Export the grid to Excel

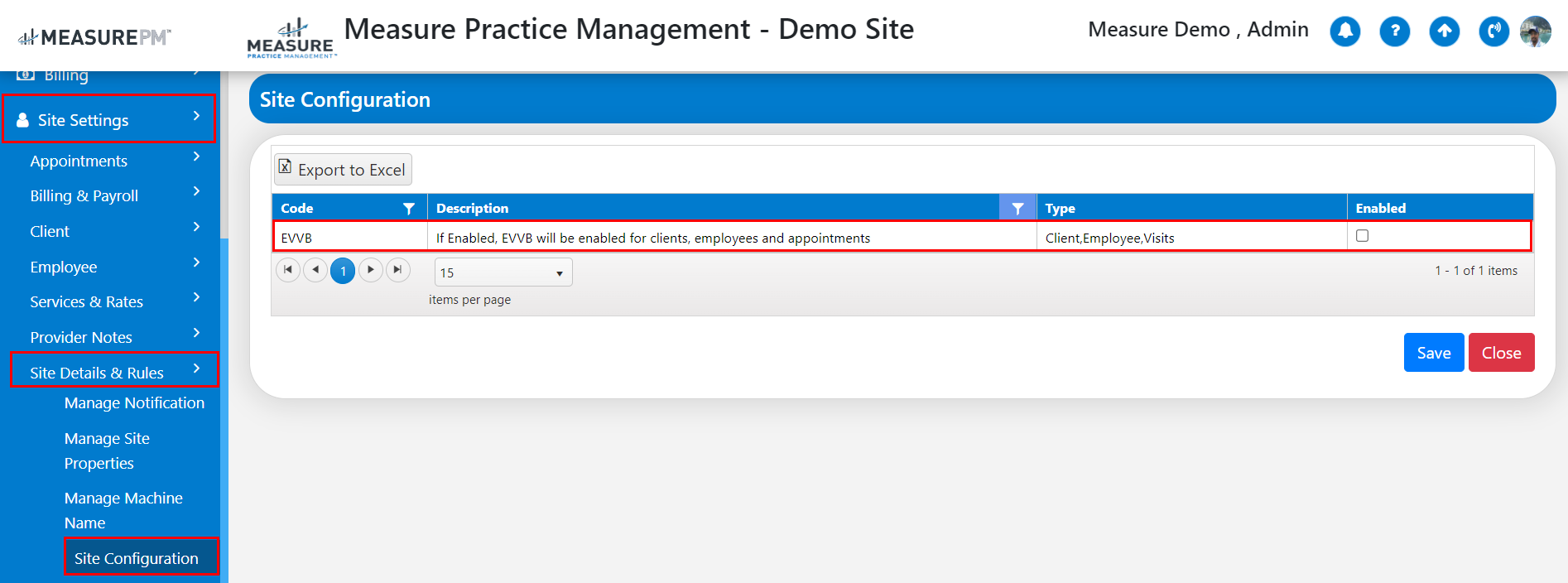[343, 170]
